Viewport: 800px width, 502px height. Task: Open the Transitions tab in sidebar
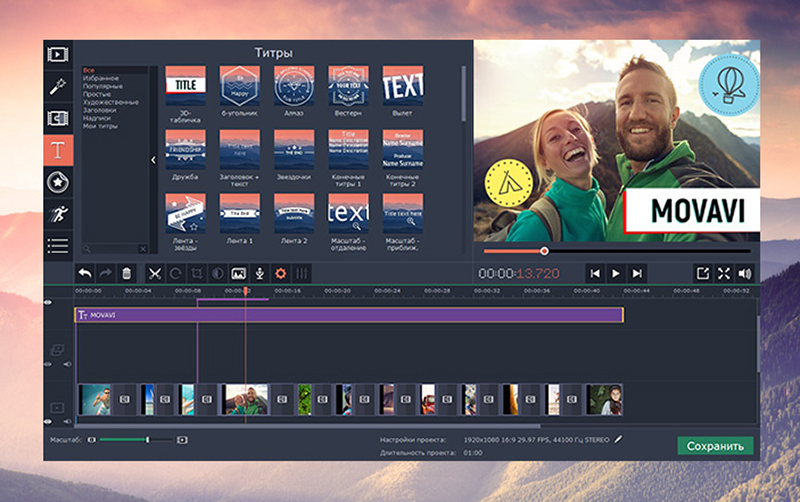pyautogui.click(x=59, y=118)
